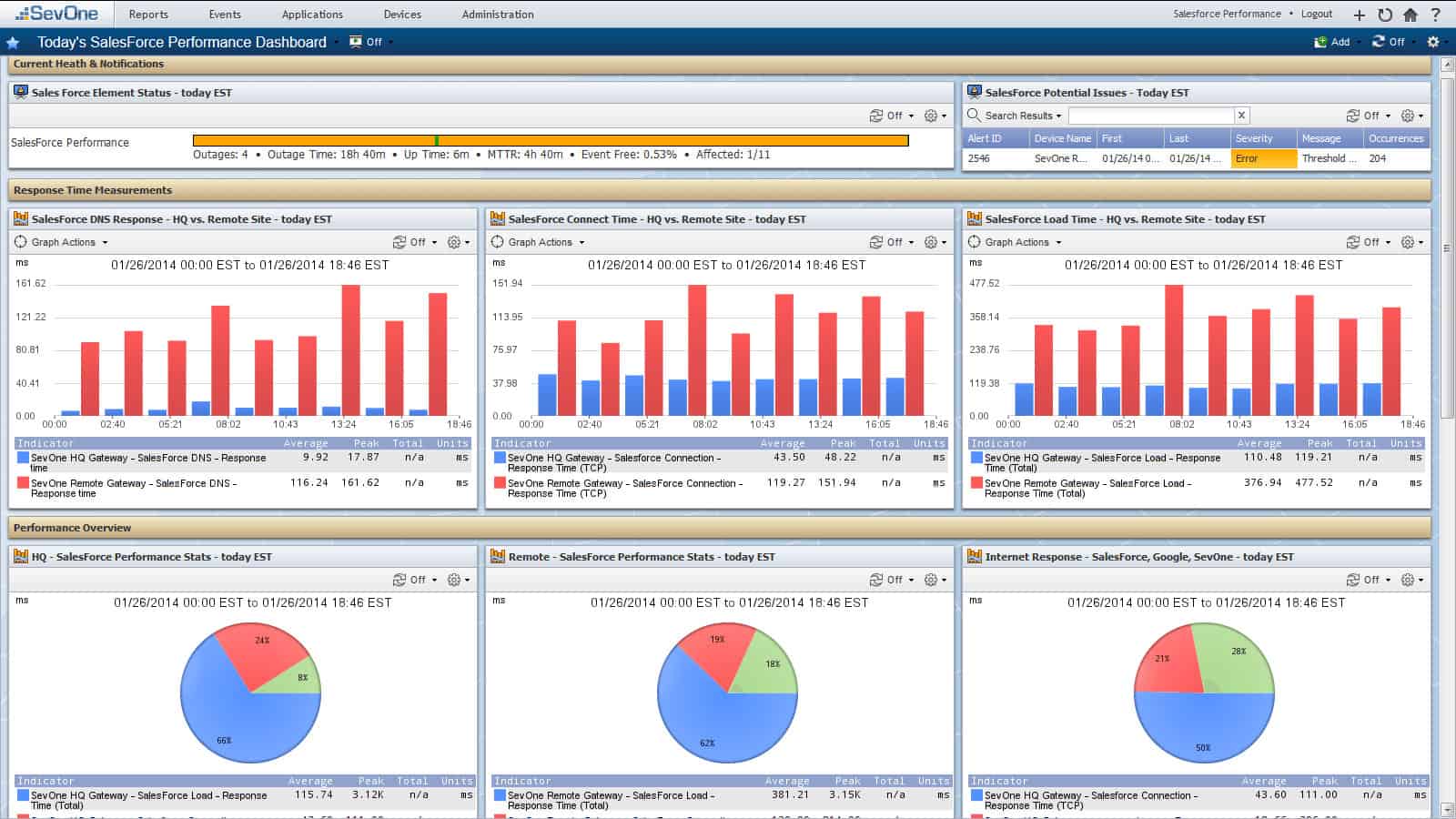
Task: Open the Reports menu
Action: 148,15
